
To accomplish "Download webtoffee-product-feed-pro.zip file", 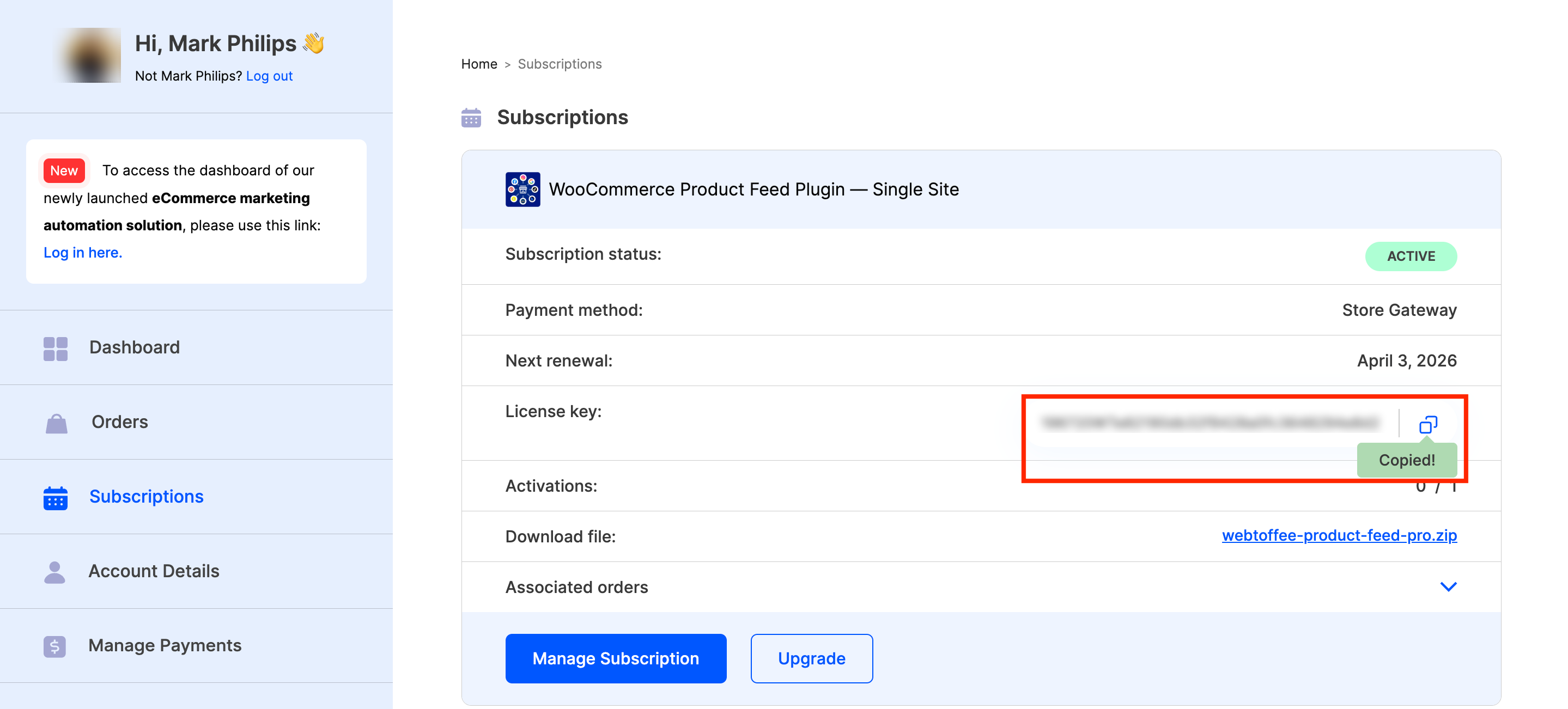I will coord(1339,535).
